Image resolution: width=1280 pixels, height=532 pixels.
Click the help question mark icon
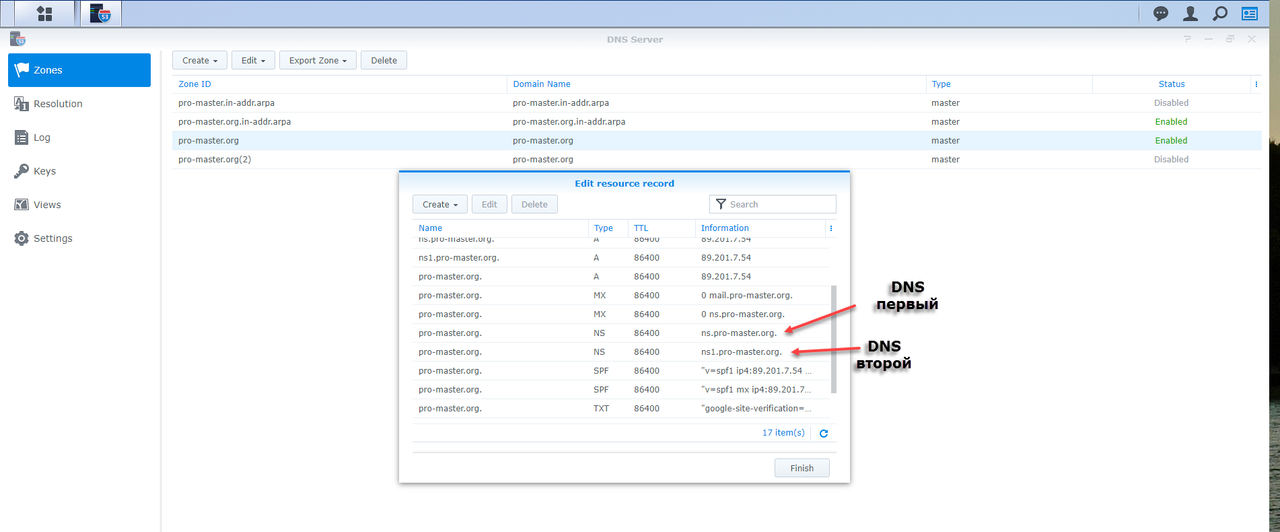(1187, 39)
